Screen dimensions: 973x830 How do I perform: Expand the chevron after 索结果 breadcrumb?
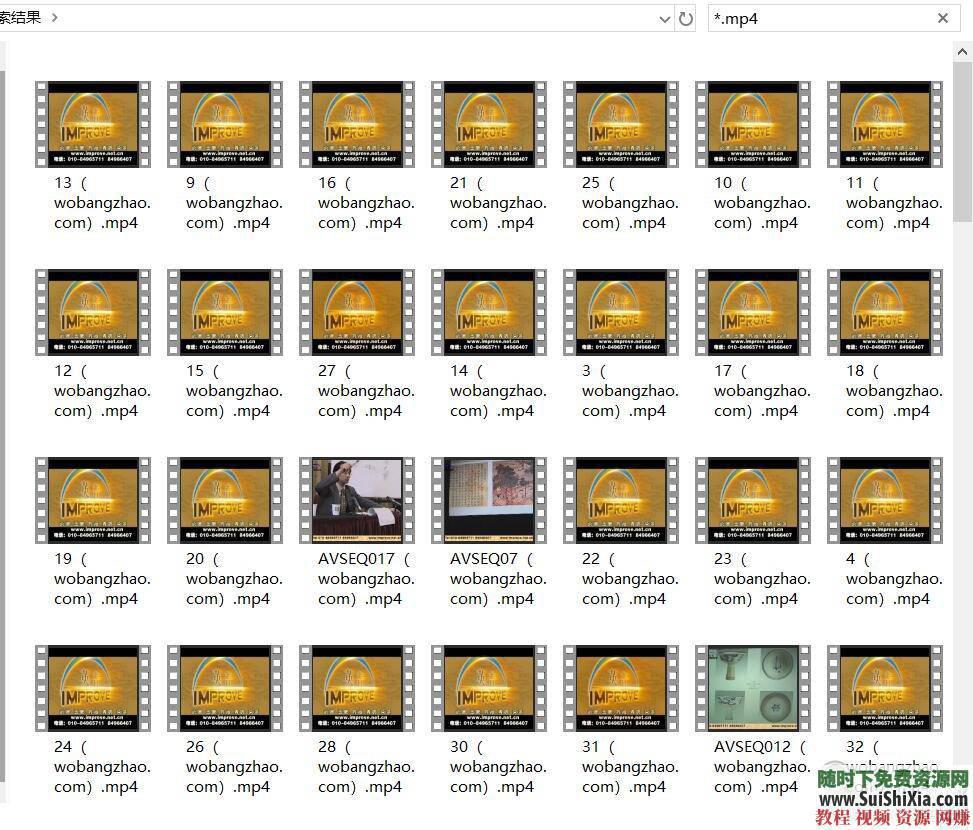pyautogui.click(x=54, y=18)
